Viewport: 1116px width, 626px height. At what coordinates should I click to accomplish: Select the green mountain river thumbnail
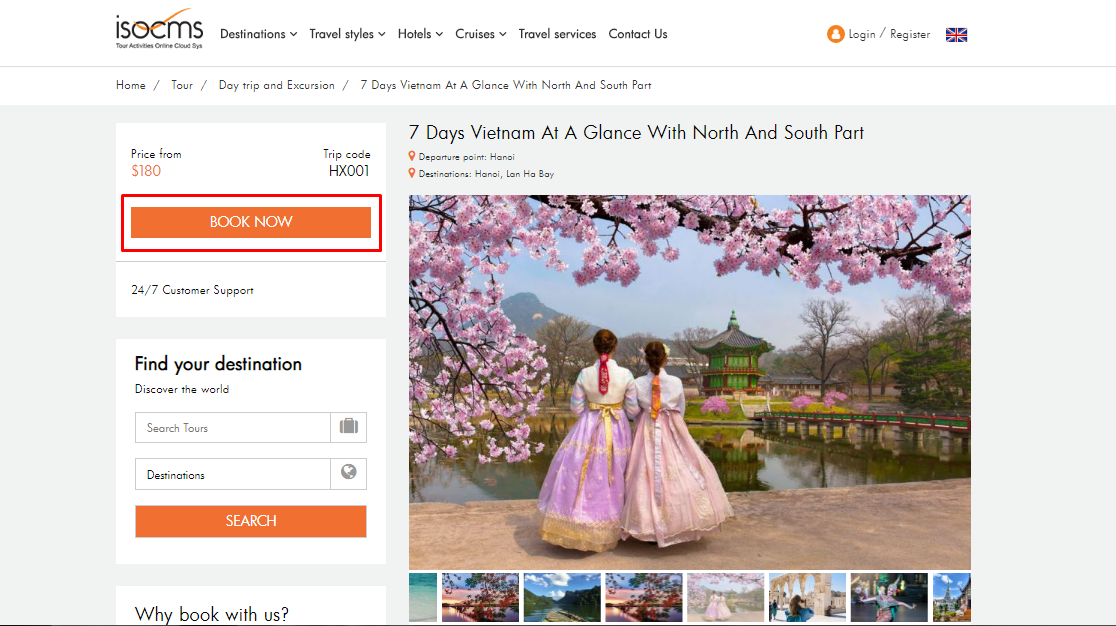562,598
